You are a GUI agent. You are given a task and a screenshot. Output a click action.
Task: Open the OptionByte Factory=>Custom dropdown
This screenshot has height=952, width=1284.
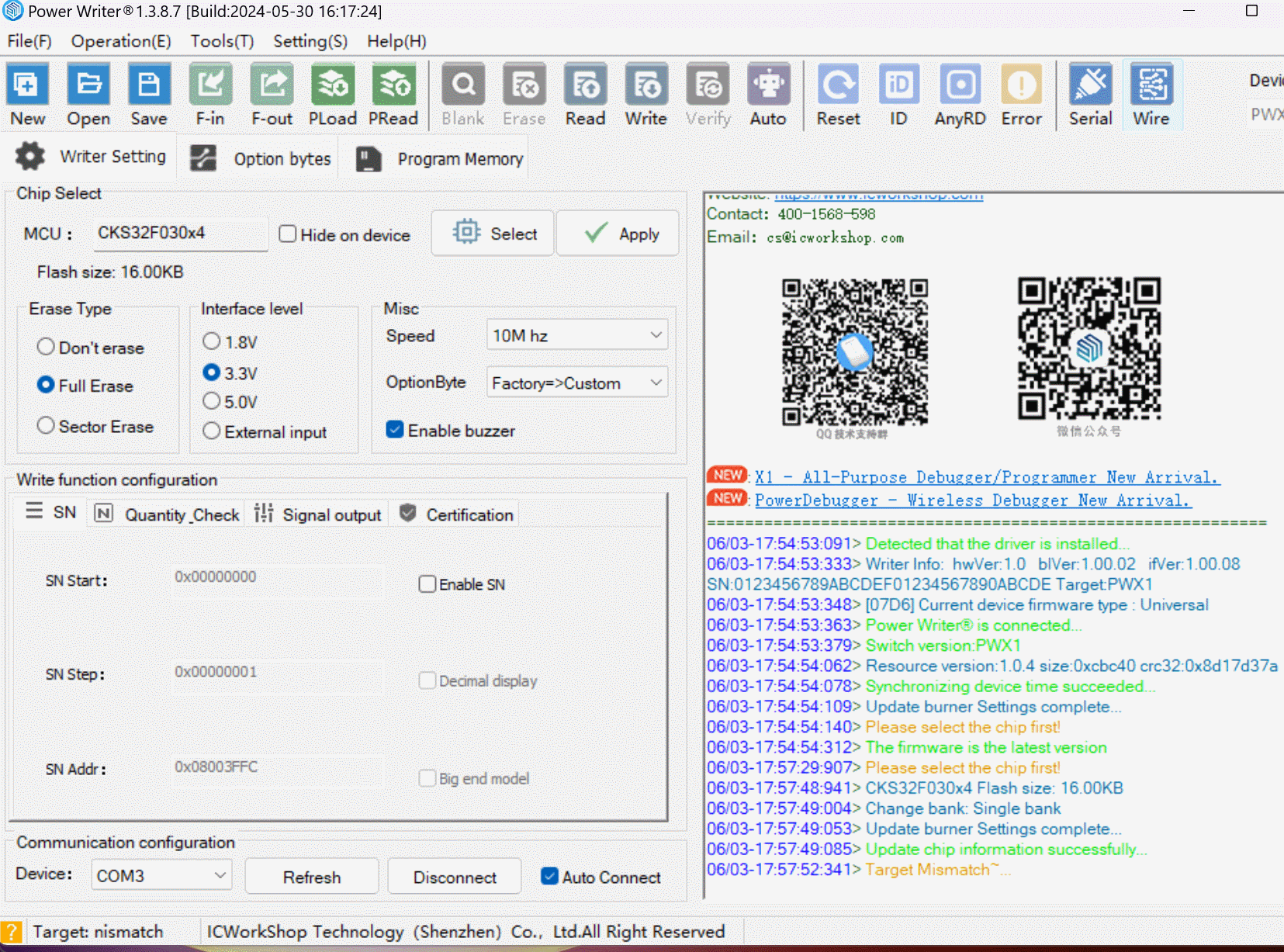pos(576,383)
